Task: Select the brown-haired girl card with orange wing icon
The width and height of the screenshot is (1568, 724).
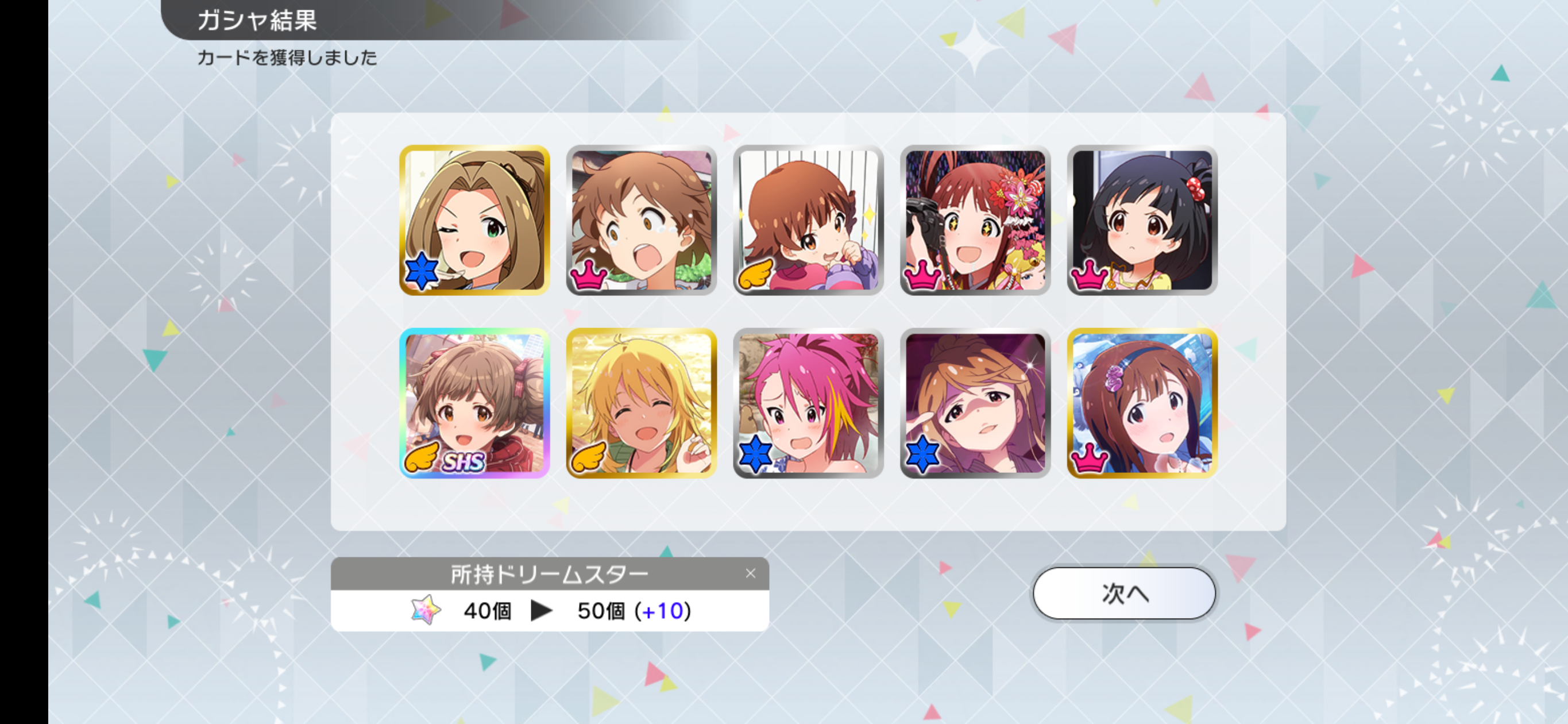Action: pos(808,221)
